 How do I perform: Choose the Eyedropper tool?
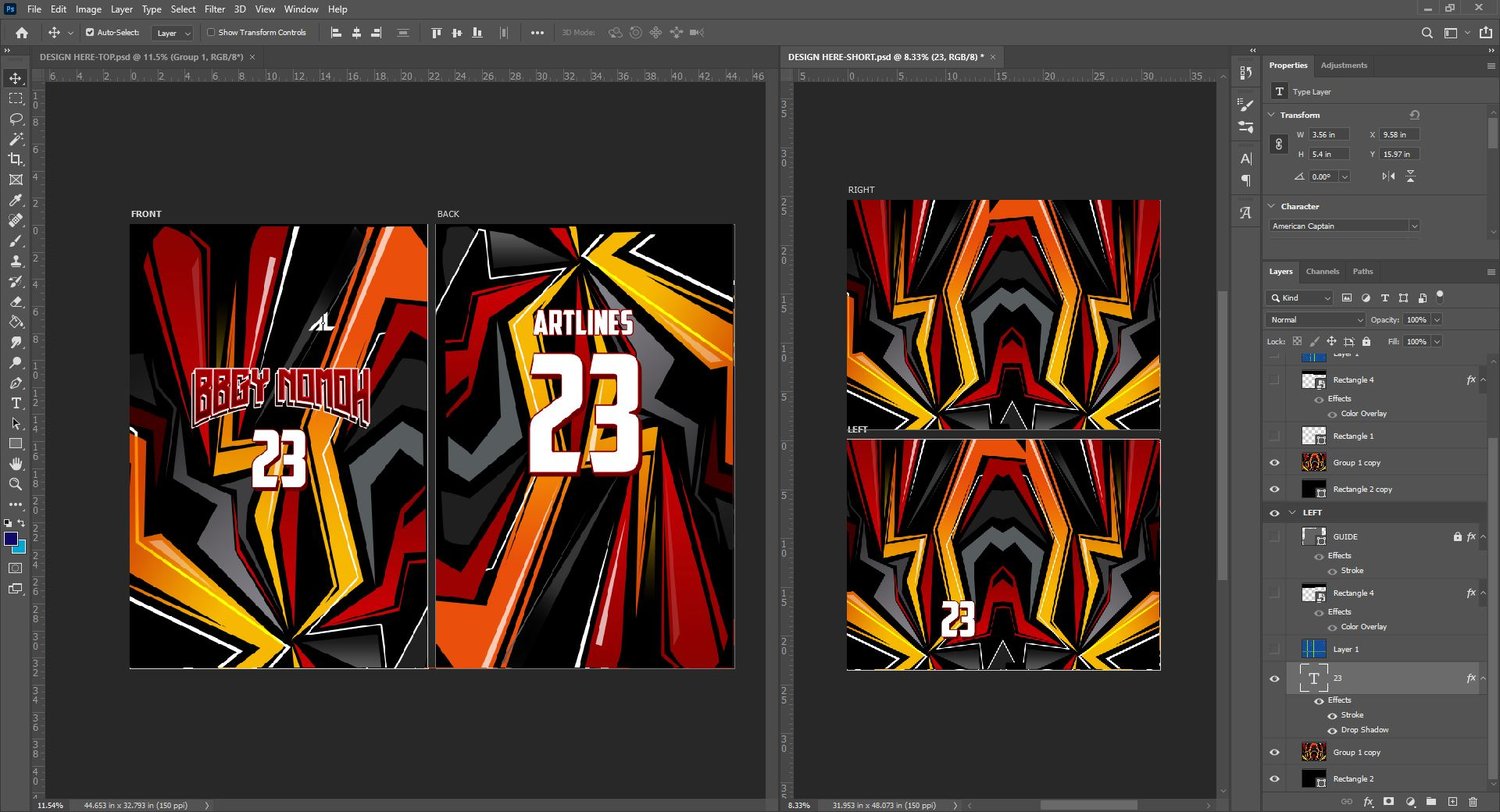coord(15,200)
